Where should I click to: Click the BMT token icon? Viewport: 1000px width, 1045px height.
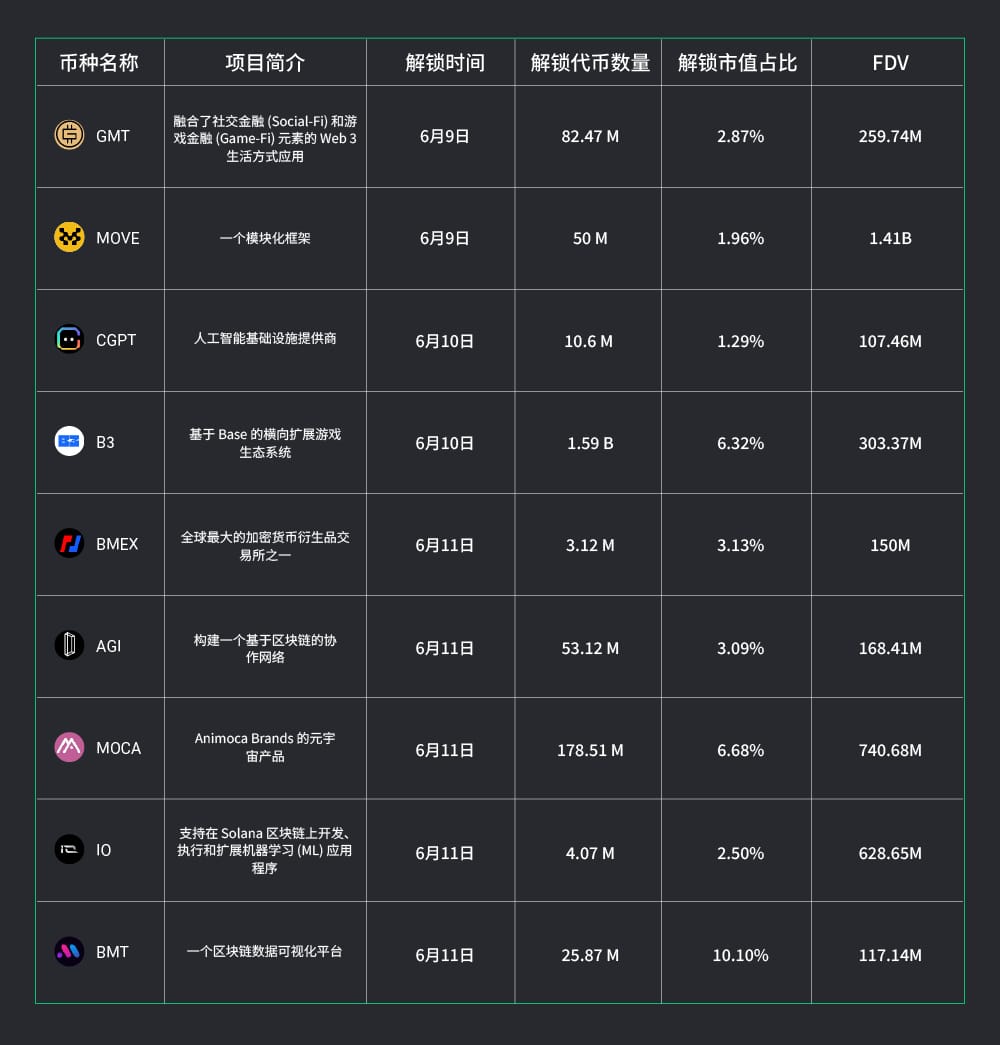(x=69, y=952)
